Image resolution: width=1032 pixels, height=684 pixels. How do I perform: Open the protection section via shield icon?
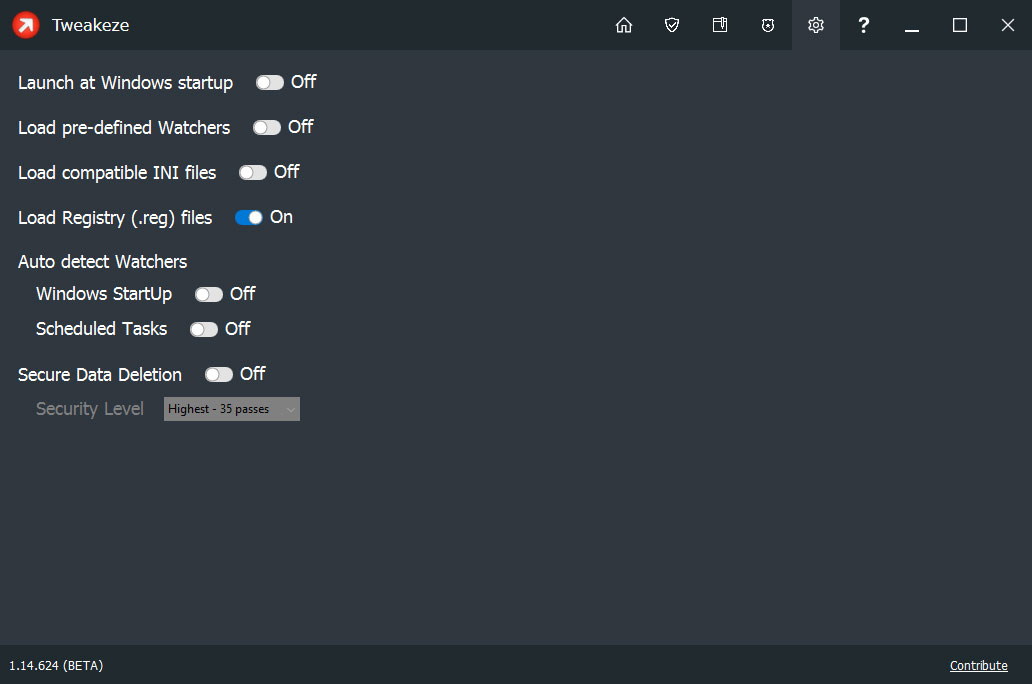[672, 25]
